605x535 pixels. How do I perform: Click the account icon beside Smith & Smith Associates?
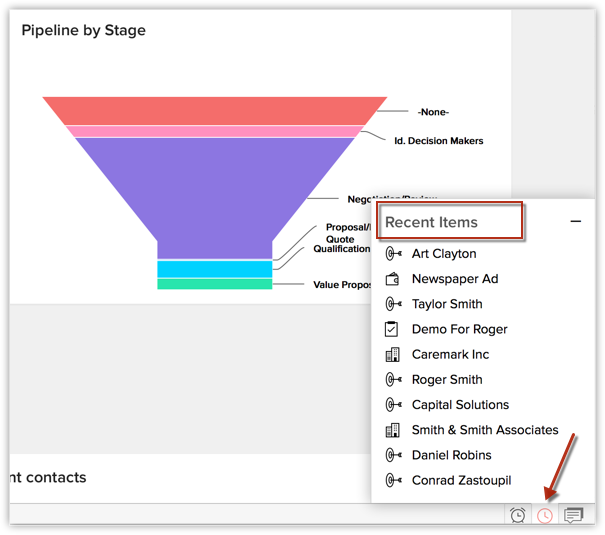pos(393,430)
